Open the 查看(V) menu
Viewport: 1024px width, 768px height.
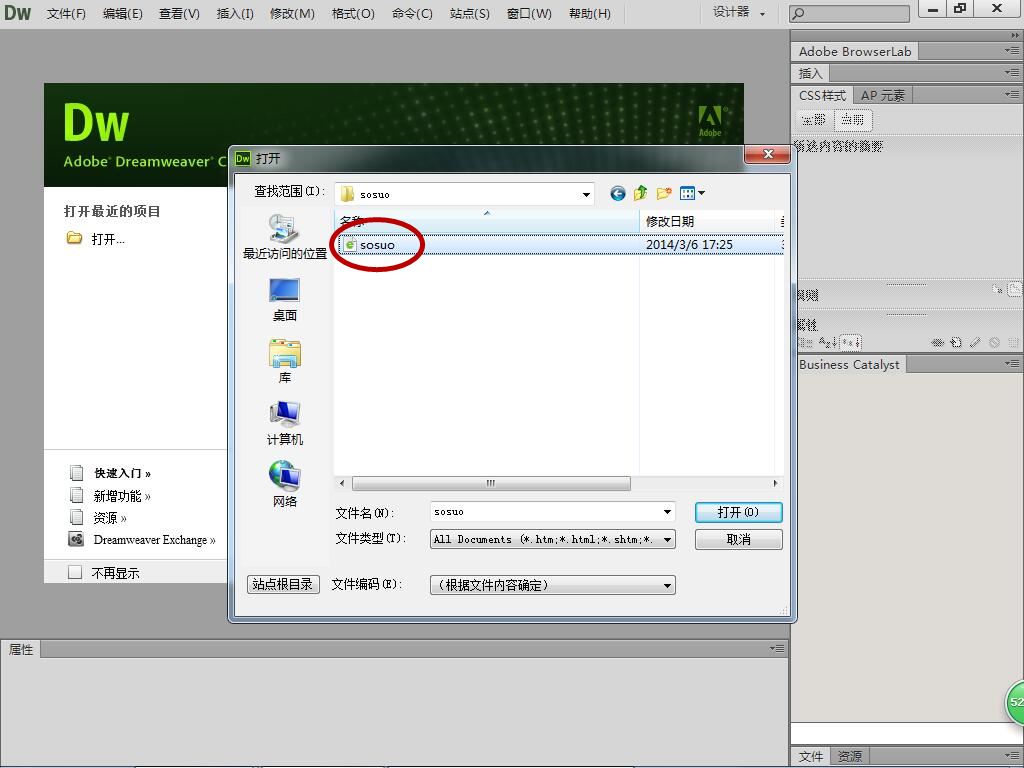click(x=180, y=14)
